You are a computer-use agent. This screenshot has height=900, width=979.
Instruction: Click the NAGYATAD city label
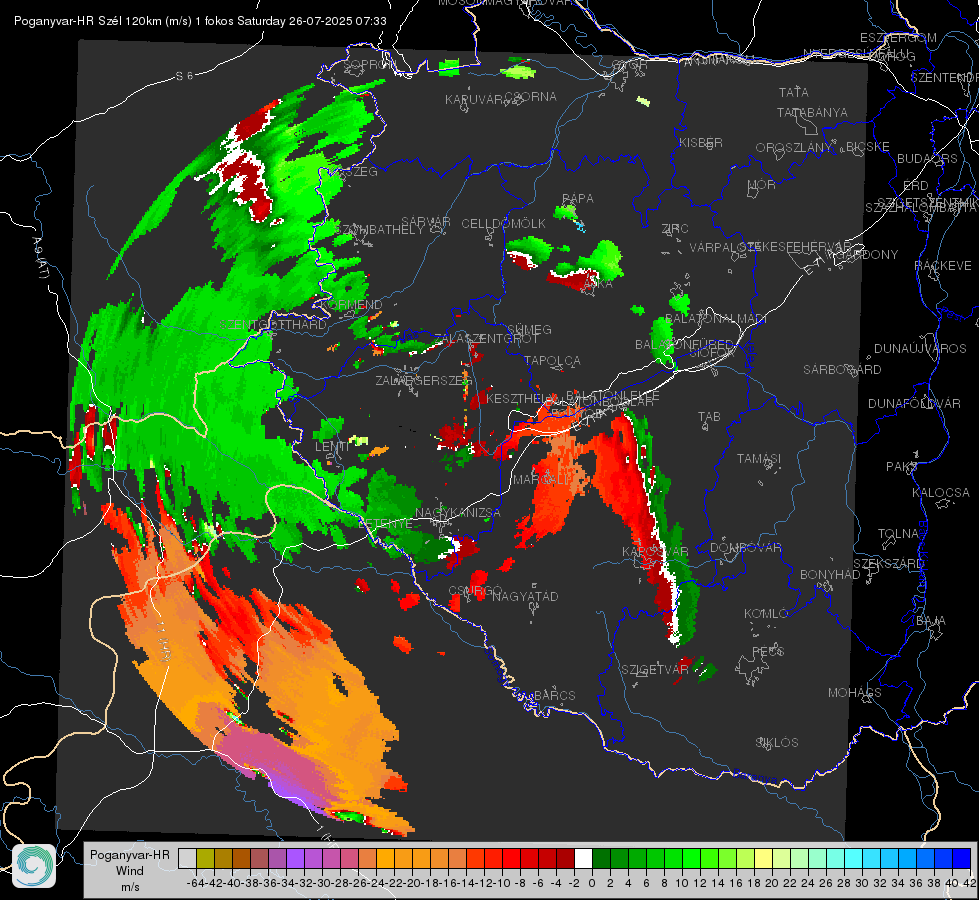tap(525, 596)
